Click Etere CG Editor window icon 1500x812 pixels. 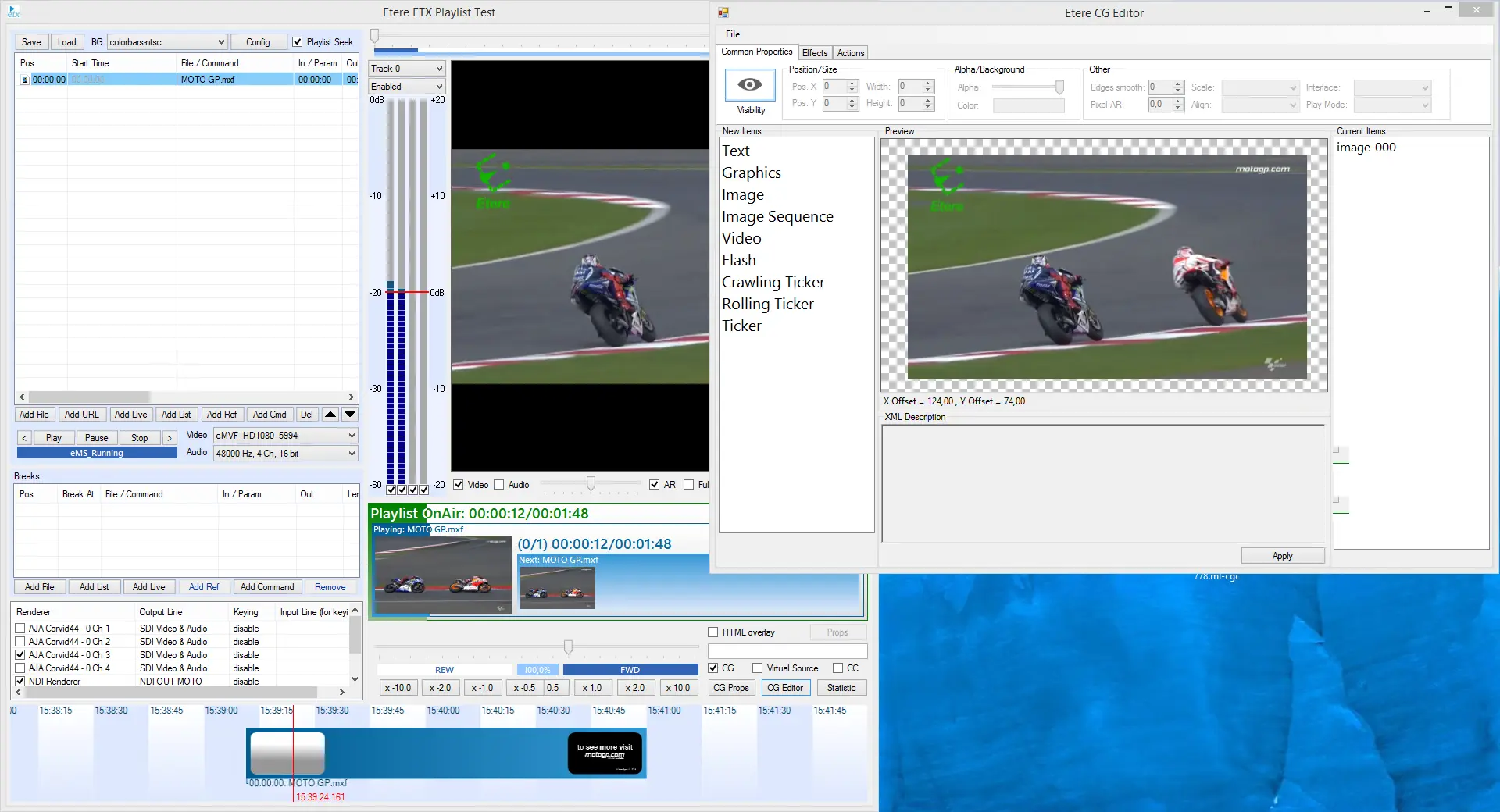pyautogui.click(x=723, y=12)
